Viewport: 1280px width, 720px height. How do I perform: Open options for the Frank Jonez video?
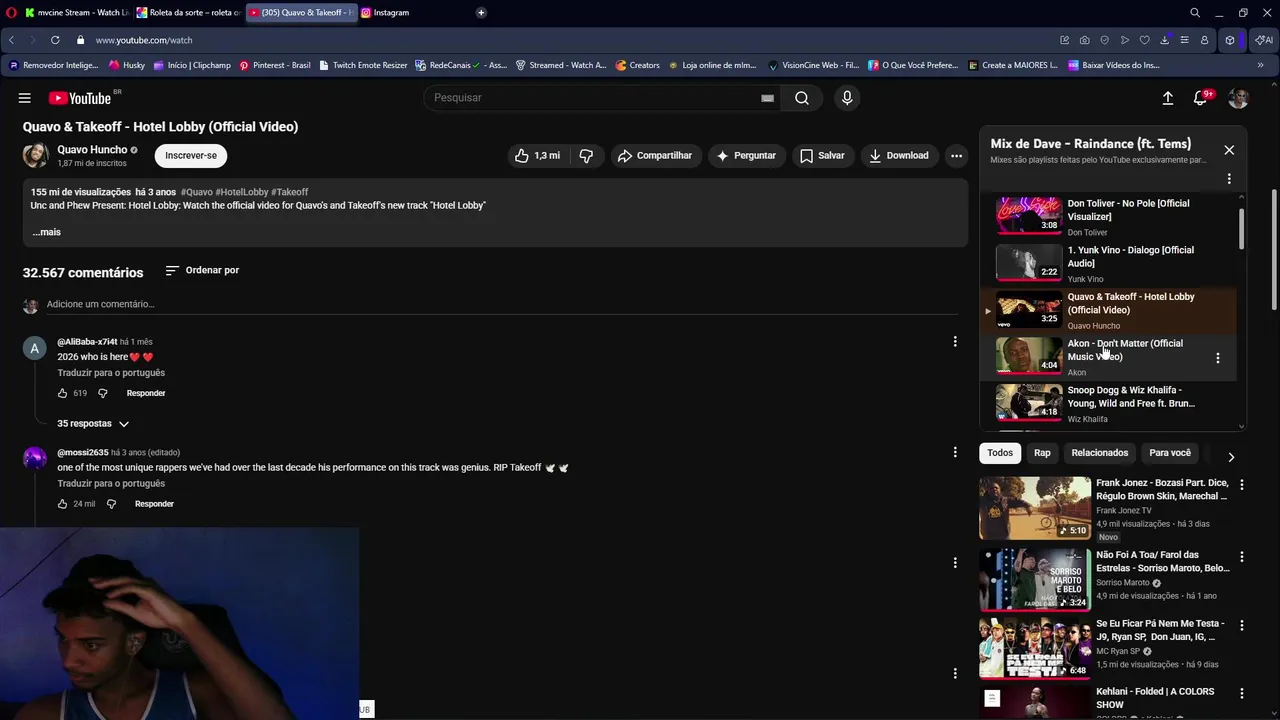coord(1242,485)
